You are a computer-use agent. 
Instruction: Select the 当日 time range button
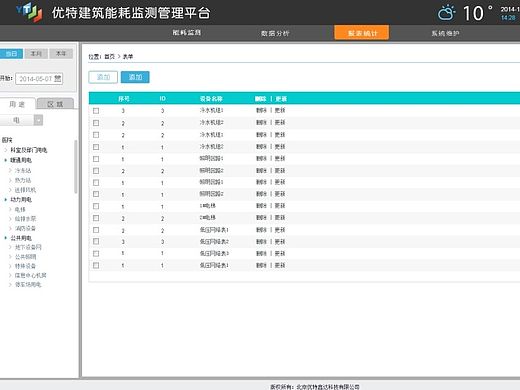click(x=11, y=54)
